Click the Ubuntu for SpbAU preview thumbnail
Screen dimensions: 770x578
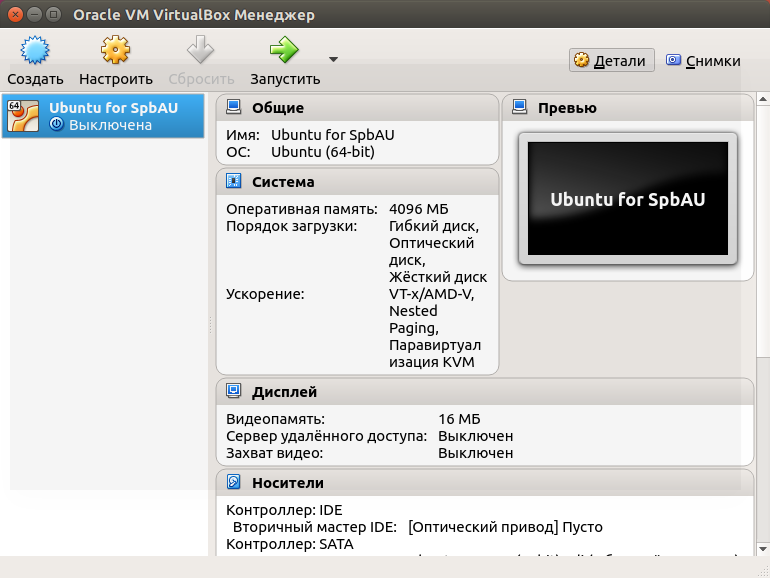pyautogui.click(x=627, y=198)
